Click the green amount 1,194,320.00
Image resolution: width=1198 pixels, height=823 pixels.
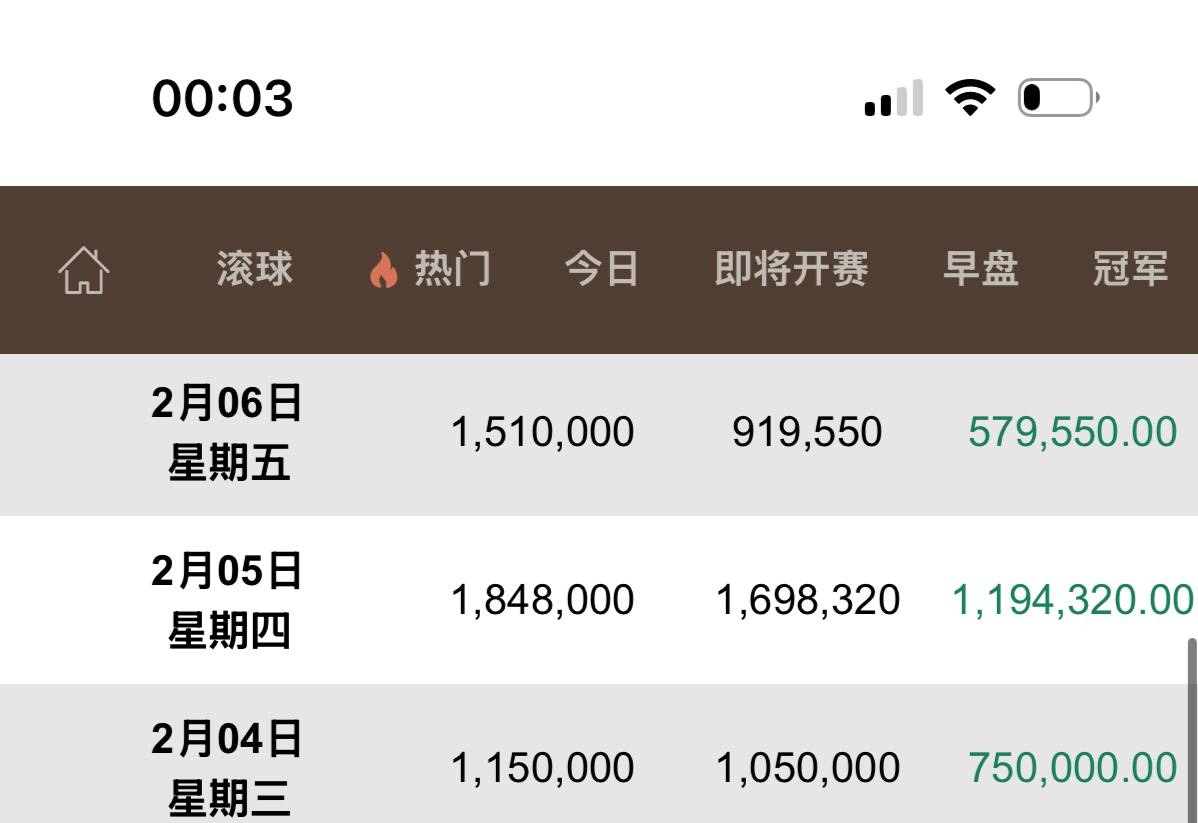click(x=1072, y=600)
